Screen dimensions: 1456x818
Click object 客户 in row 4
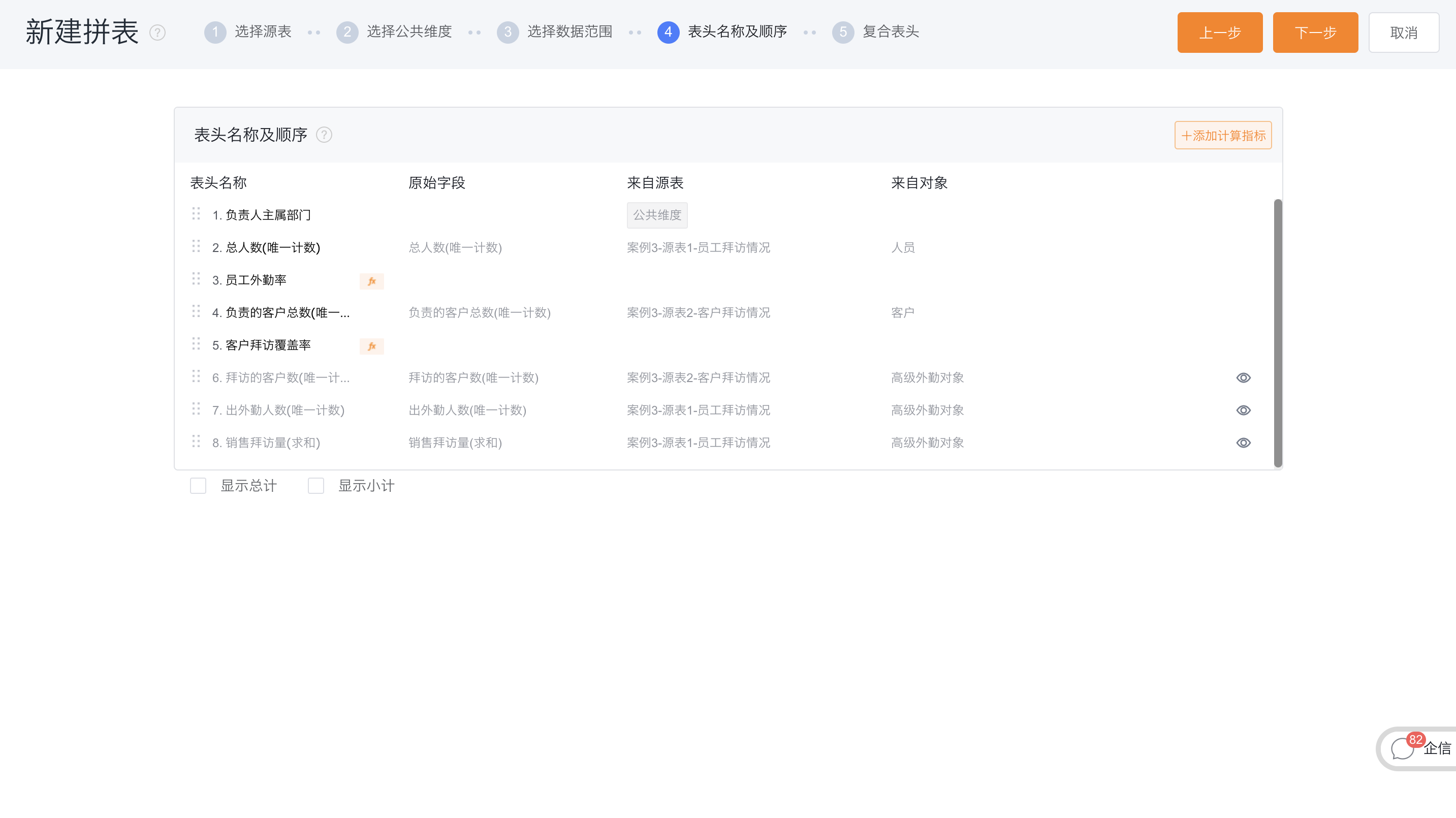(x=903, y=312)
